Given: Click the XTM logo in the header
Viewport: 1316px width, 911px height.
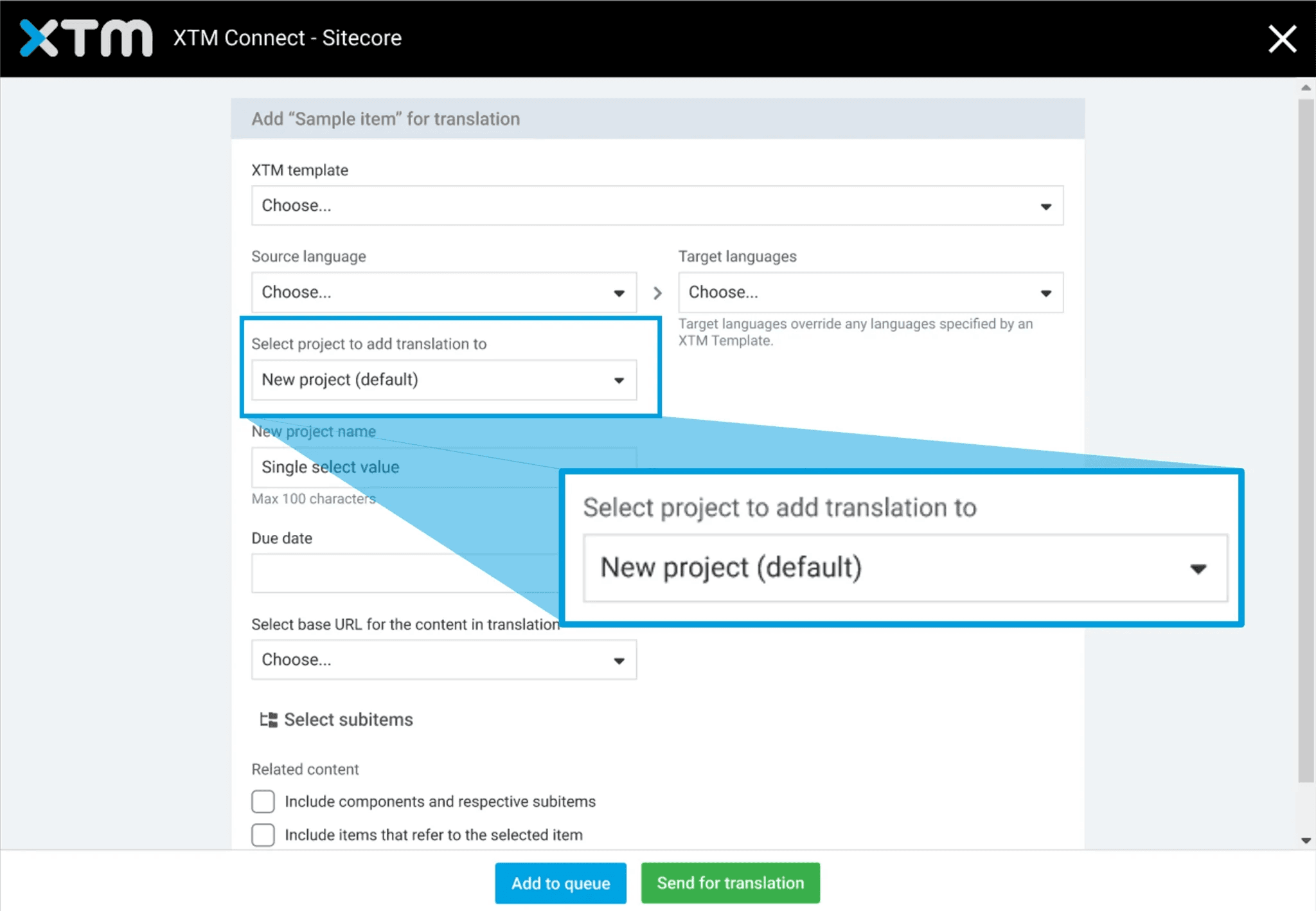Looking at the screenshot, I should pos(84,37).
